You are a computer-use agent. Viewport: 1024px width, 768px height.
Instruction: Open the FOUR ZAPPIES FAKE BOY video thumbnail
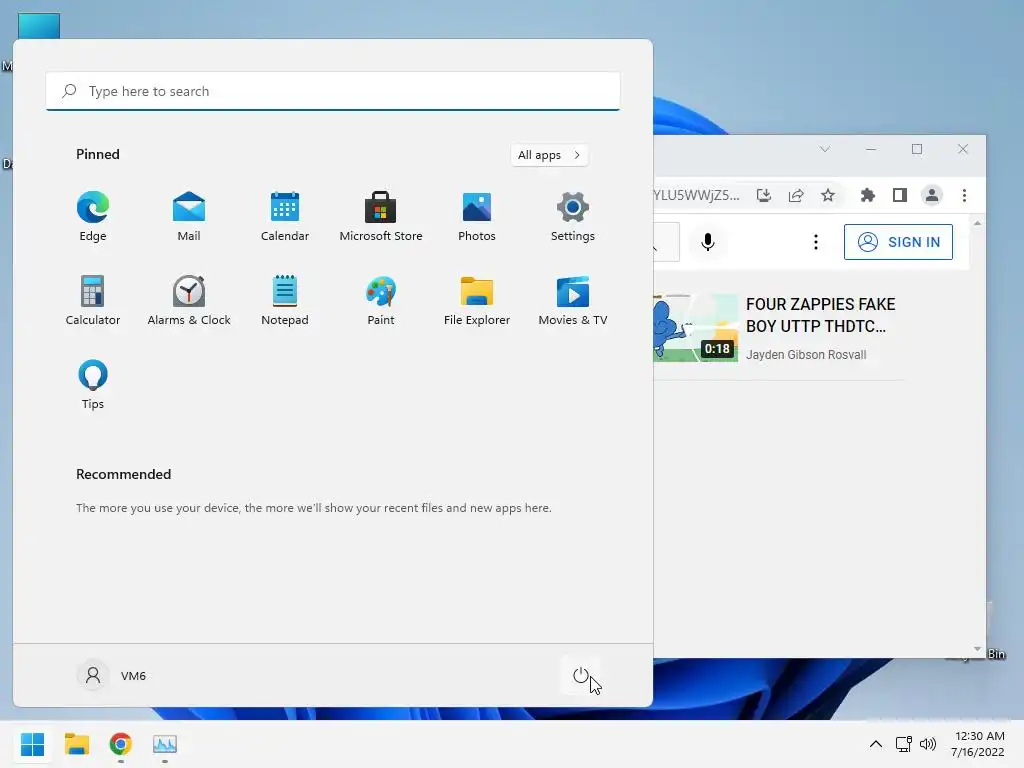(x=696, y=328)
